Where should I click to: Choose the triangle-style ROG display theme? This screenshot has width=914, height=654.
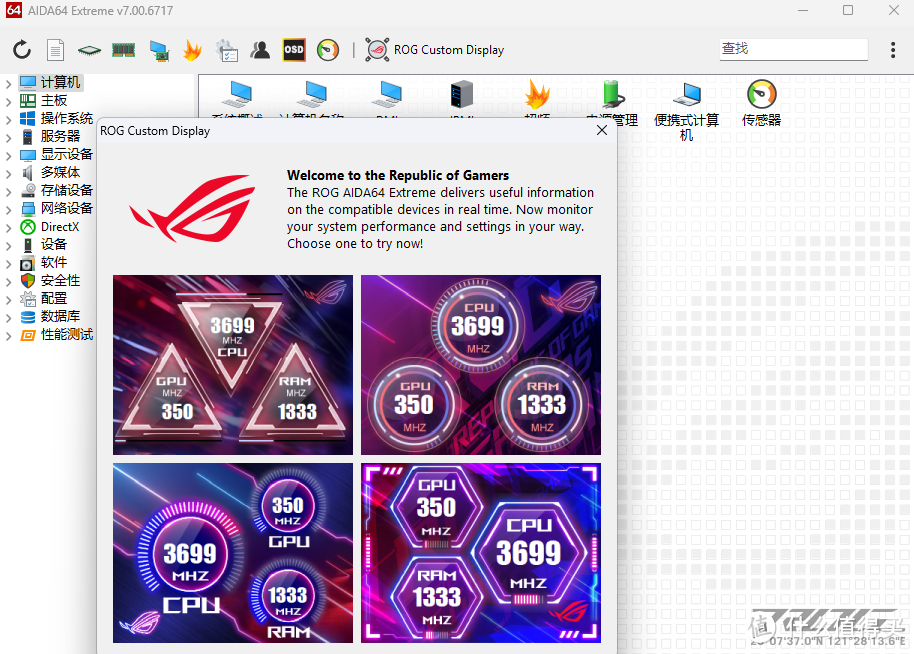click(233, 365)
